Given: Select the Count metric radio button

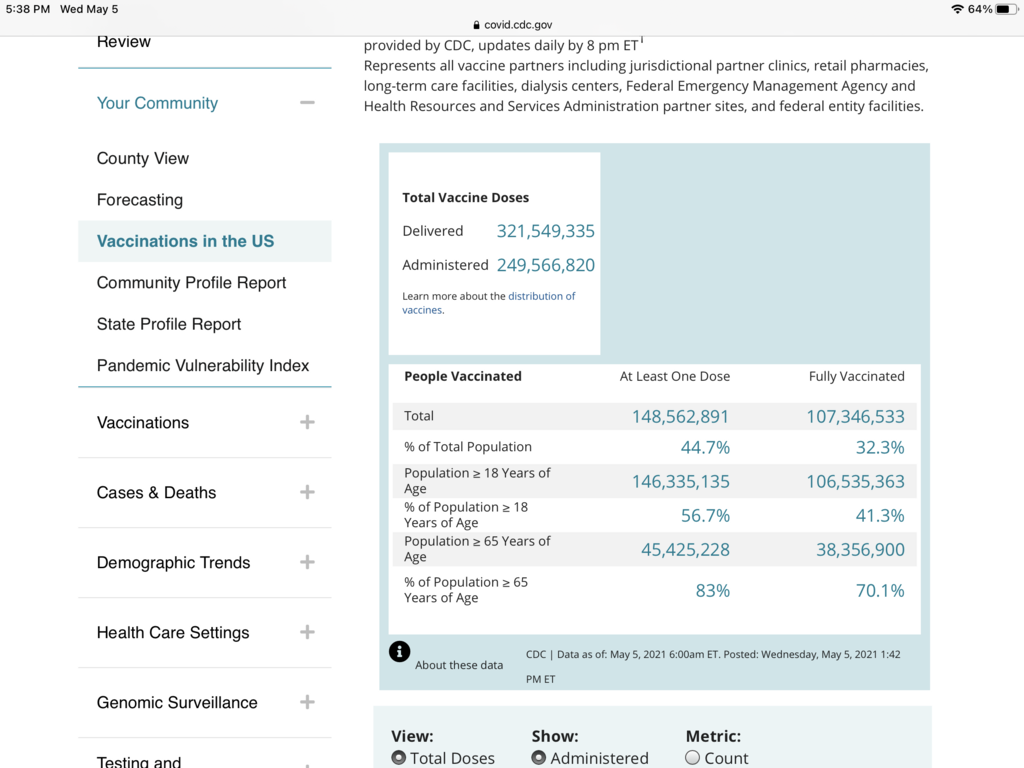Looking at the screenshot, I should (x=693, y=758).
